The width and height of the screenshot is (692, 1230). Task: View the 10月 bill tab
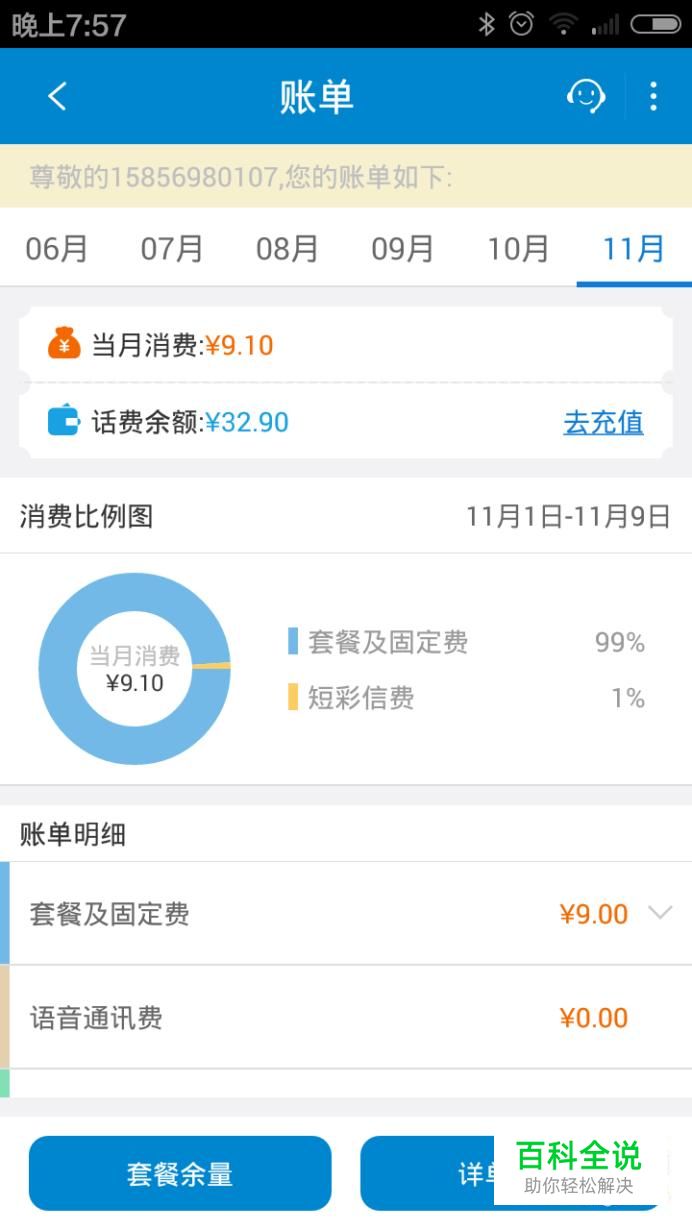518,248
